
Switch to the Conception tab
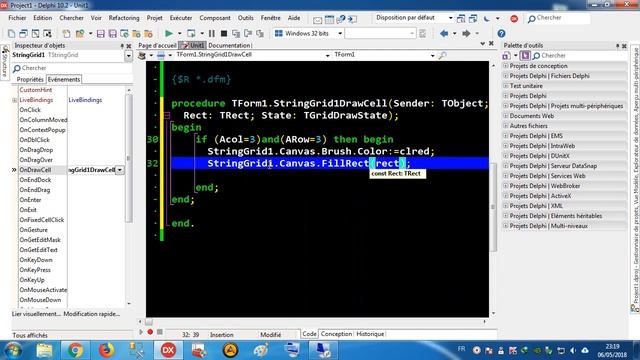tap(336, 334)
